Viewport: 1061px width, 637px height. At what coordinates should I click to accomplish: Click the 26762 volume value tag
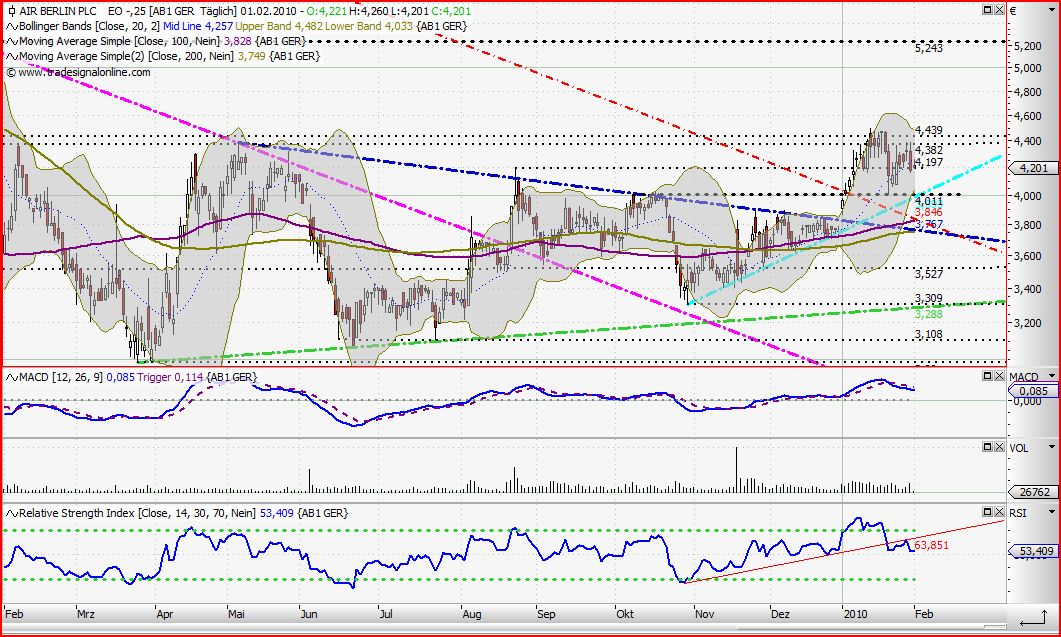pyautogui.click(x=1031, y=492)
